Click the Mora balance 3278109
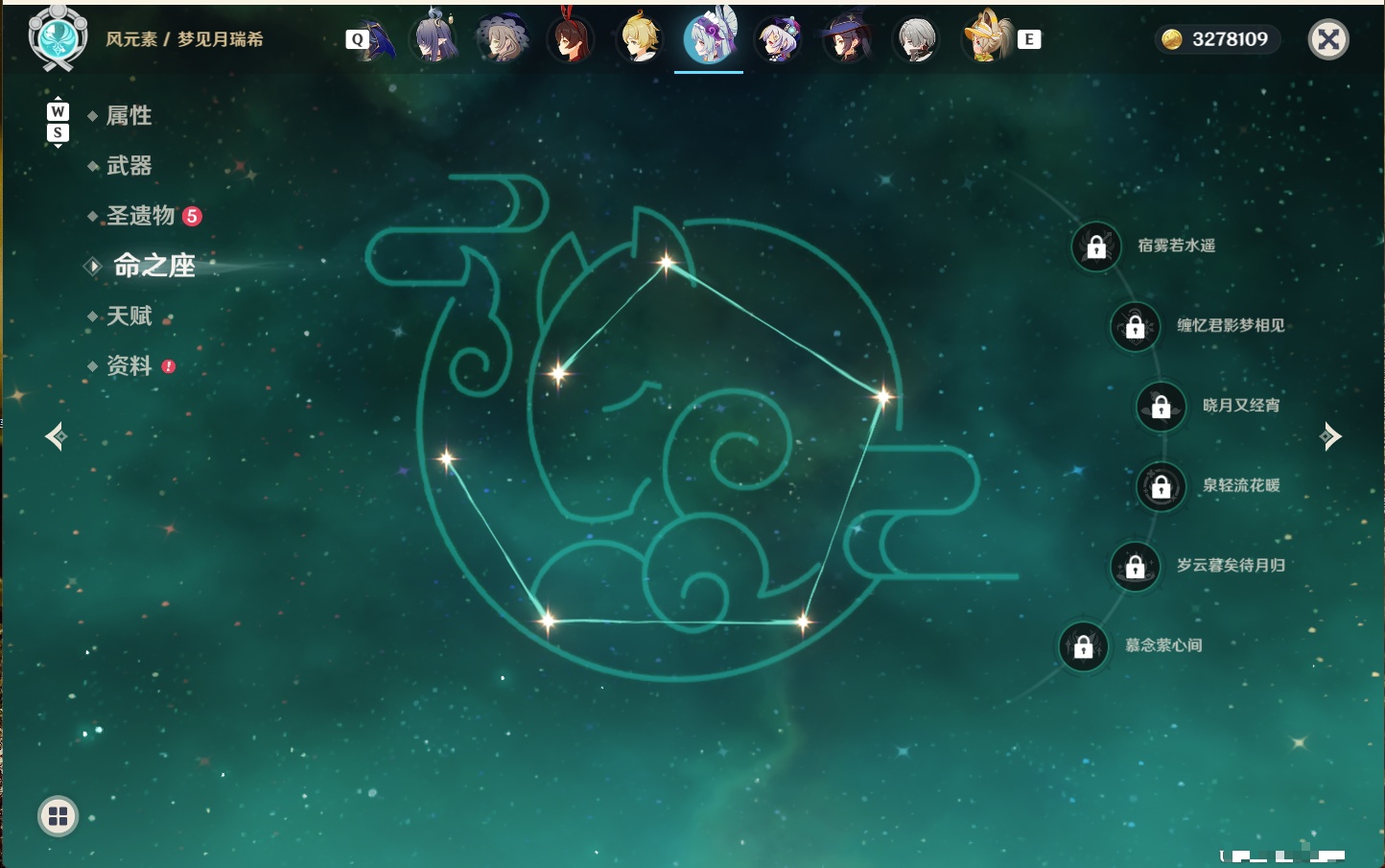 (x=1230, y=39)
